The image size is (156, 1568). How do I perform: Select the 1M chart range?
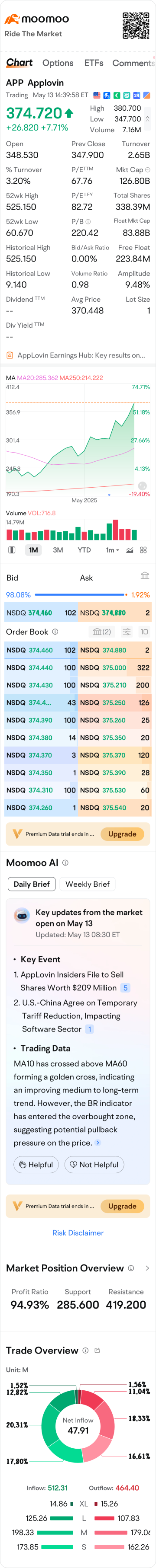33,549
